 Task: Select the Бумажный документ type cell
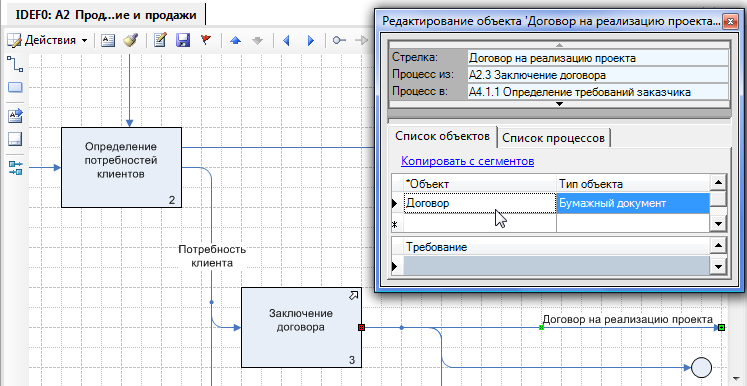click(x=633, y=203)
